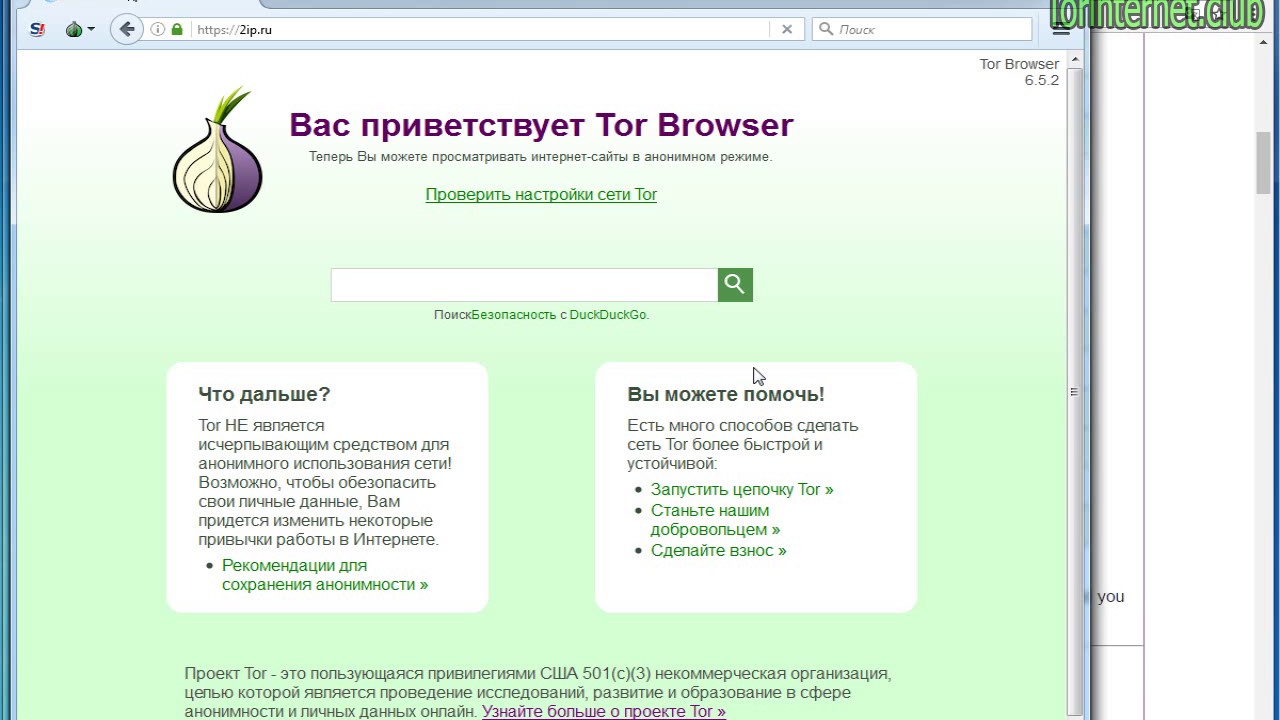Open Запустить цепочку Tor link
The image size is (1280, 720).
click(x=742, y=489)
